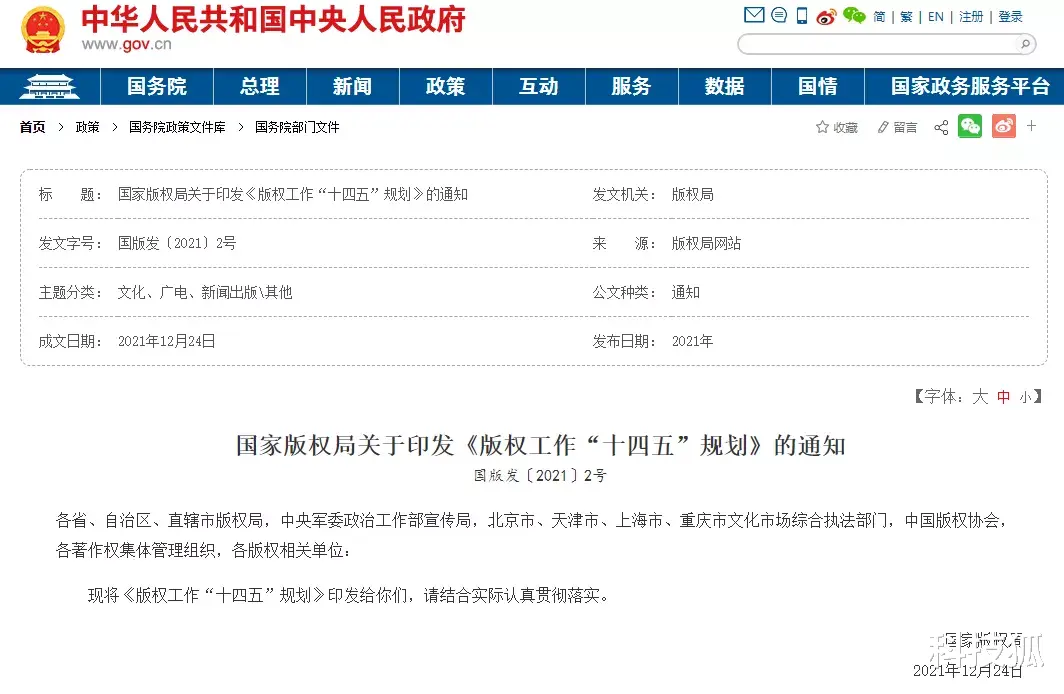Expand more share options with the plus
The width and height of the screenshot is (1064, 694).
pyautogui.click(x=1032, y=128)
